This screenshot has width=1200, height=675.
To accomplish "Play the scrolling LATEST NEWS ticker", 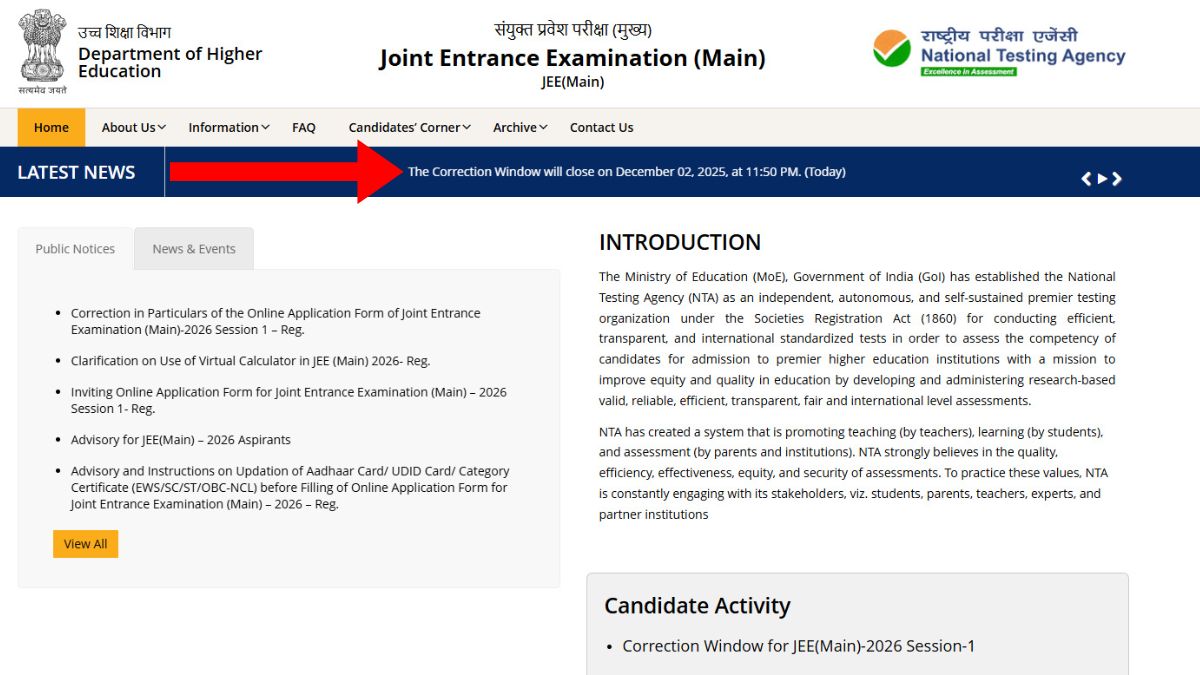I will click(1102, 177).
